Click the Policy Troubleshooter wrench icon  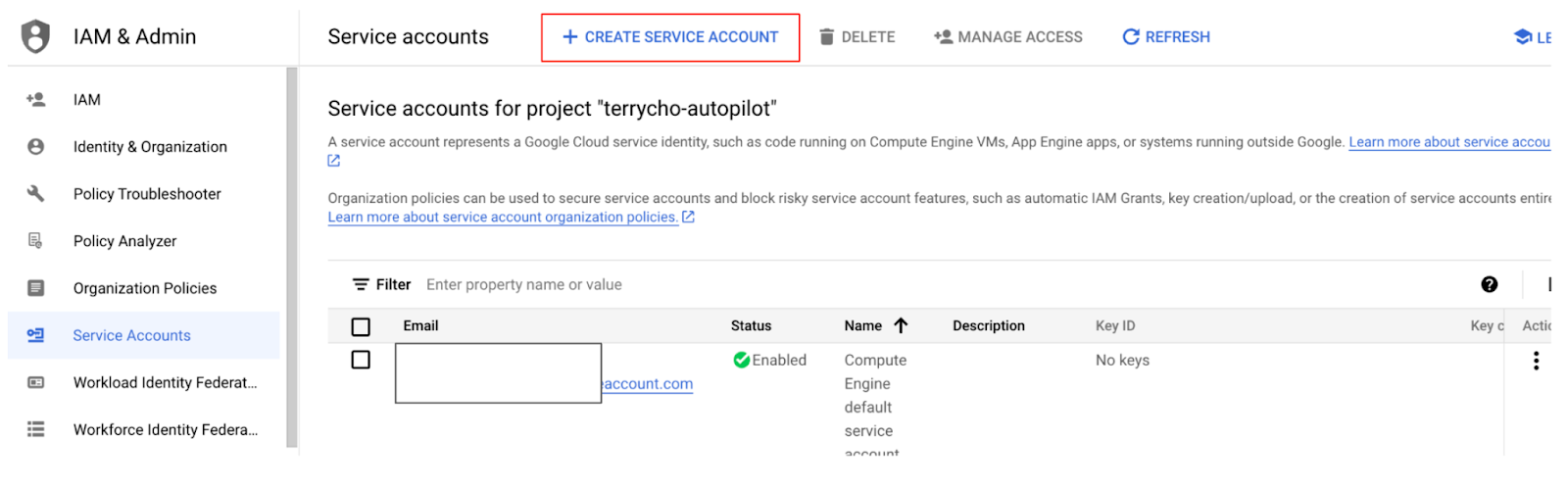pyautogui.click(x=36, y=194)
